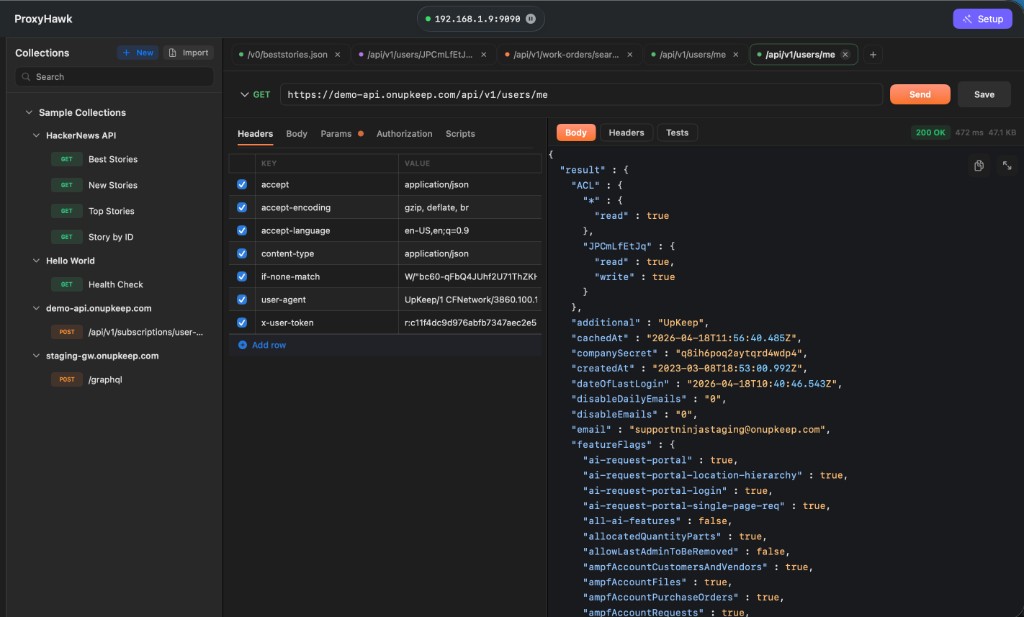Open the Health Check request
This screenshot has width=1024, height=617.
click(x=116, y=285)
